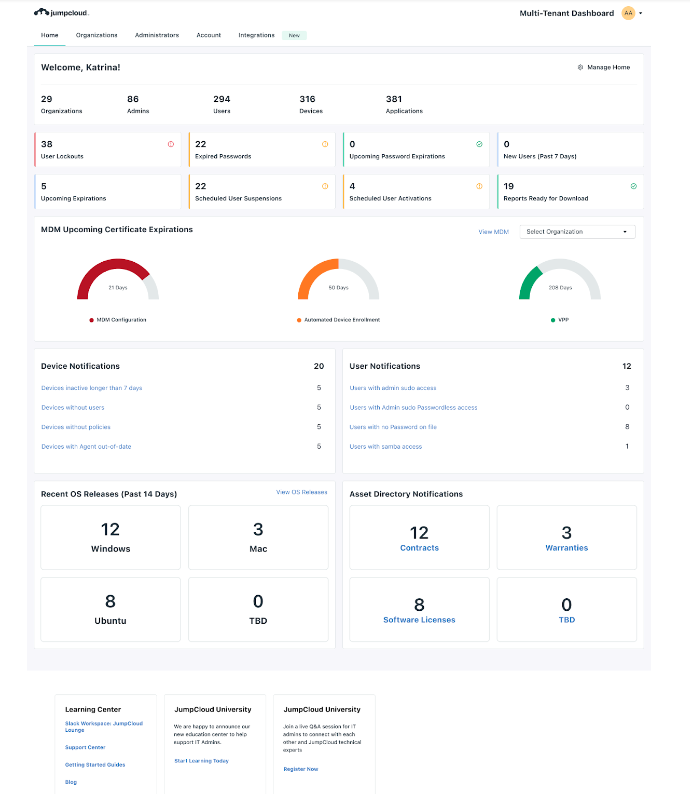This screenshot has height=794, width=690.
Task: Open the 38 User Lockouts card
Action: coord(107,150)
